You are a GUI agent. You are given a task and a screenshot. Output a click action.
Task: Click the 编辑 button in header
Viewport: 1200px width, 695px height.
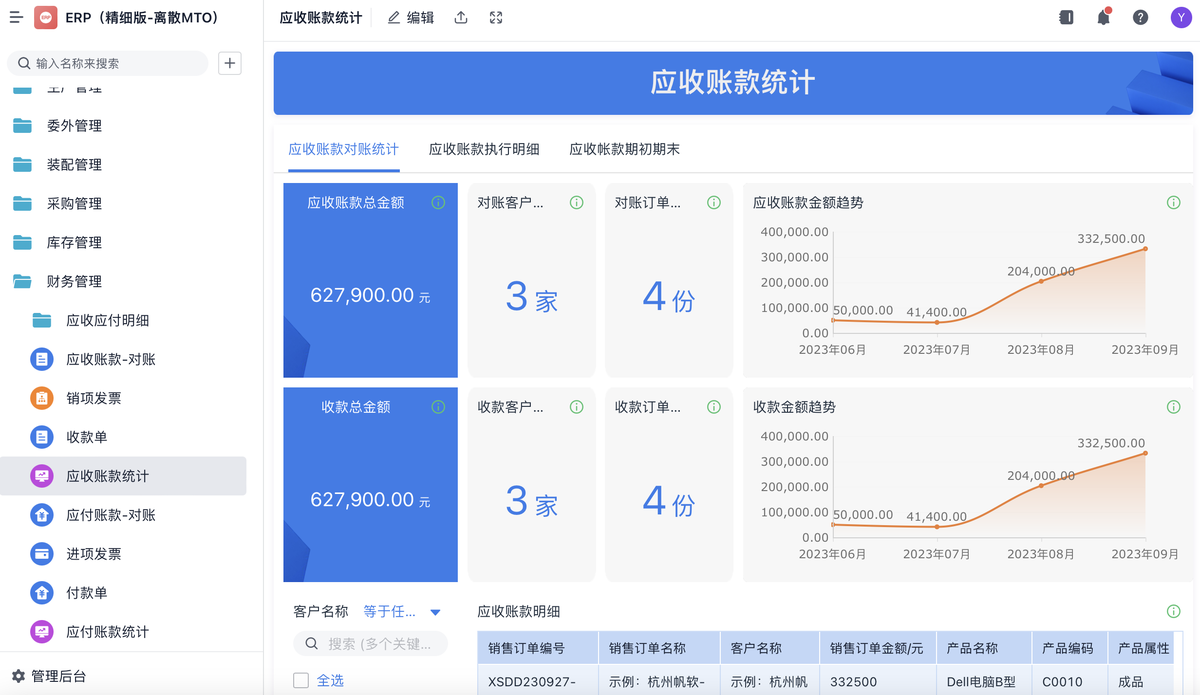411,18
